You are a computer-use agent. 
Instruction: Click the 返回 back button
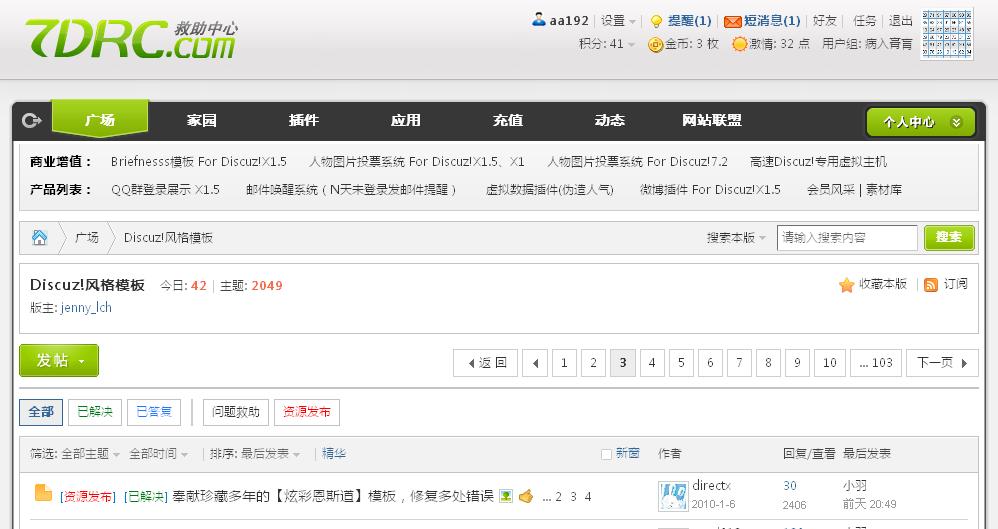pyautogui.click(x=486, y=363)
